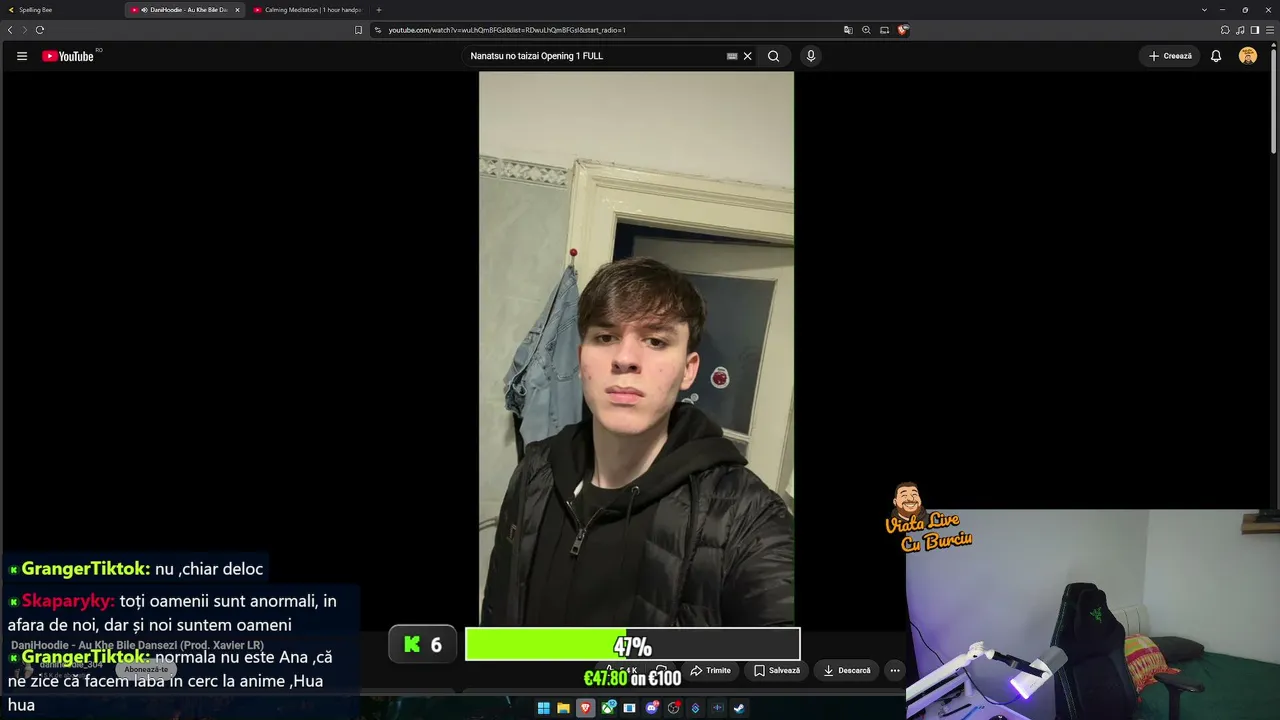Open the Windows Start menu
Image resolution: width=1280 pixels, height=720 pixels.
click(543, 708)
